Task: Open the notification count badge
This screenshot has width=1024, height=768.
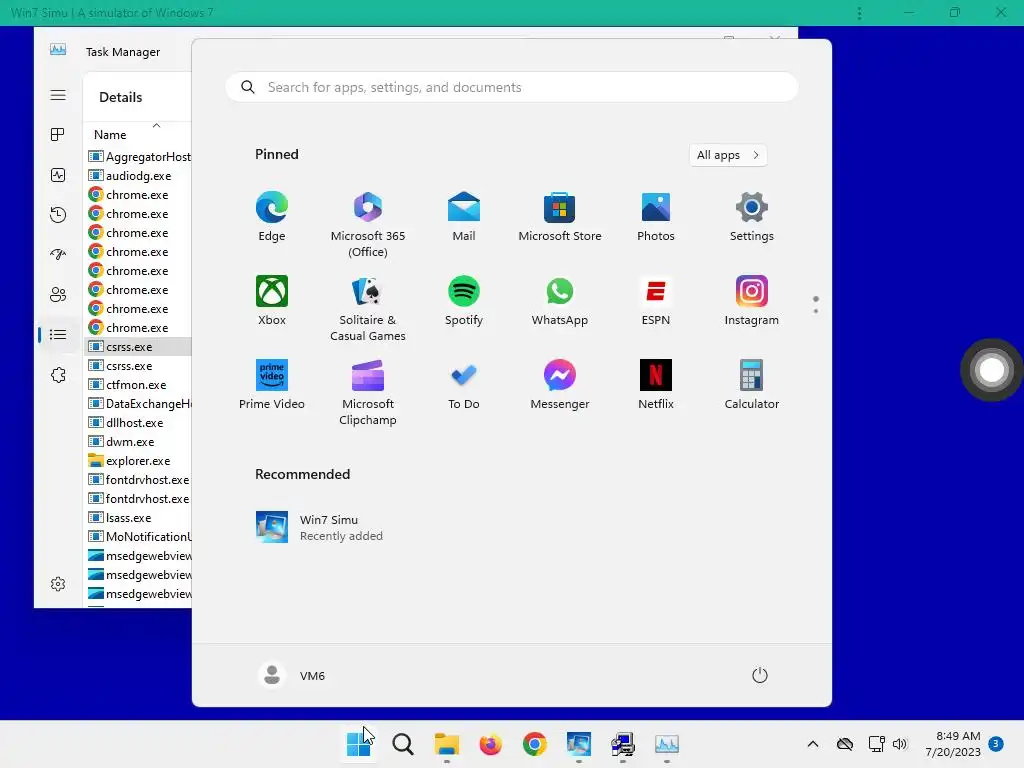Action: pos(995,743)
